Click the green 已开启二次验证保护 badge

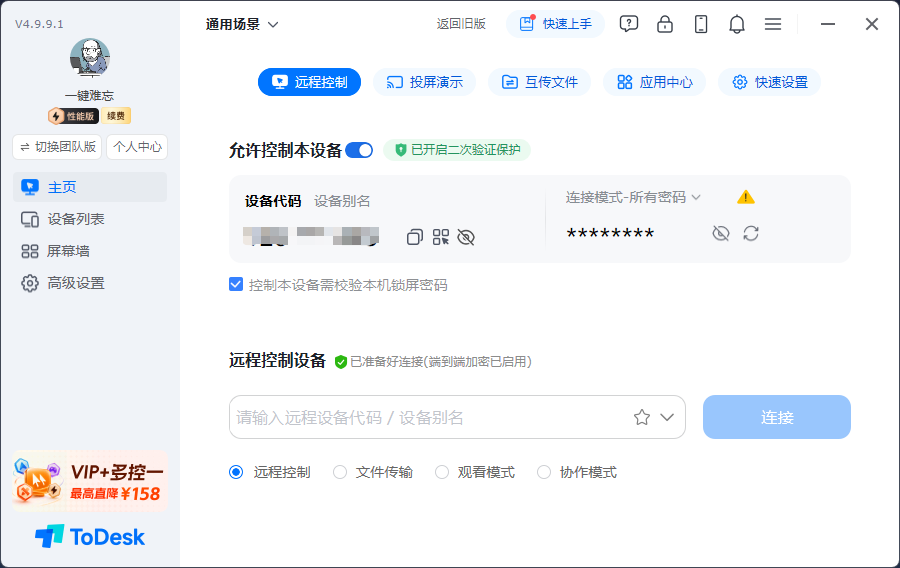(x=457, y=150)
